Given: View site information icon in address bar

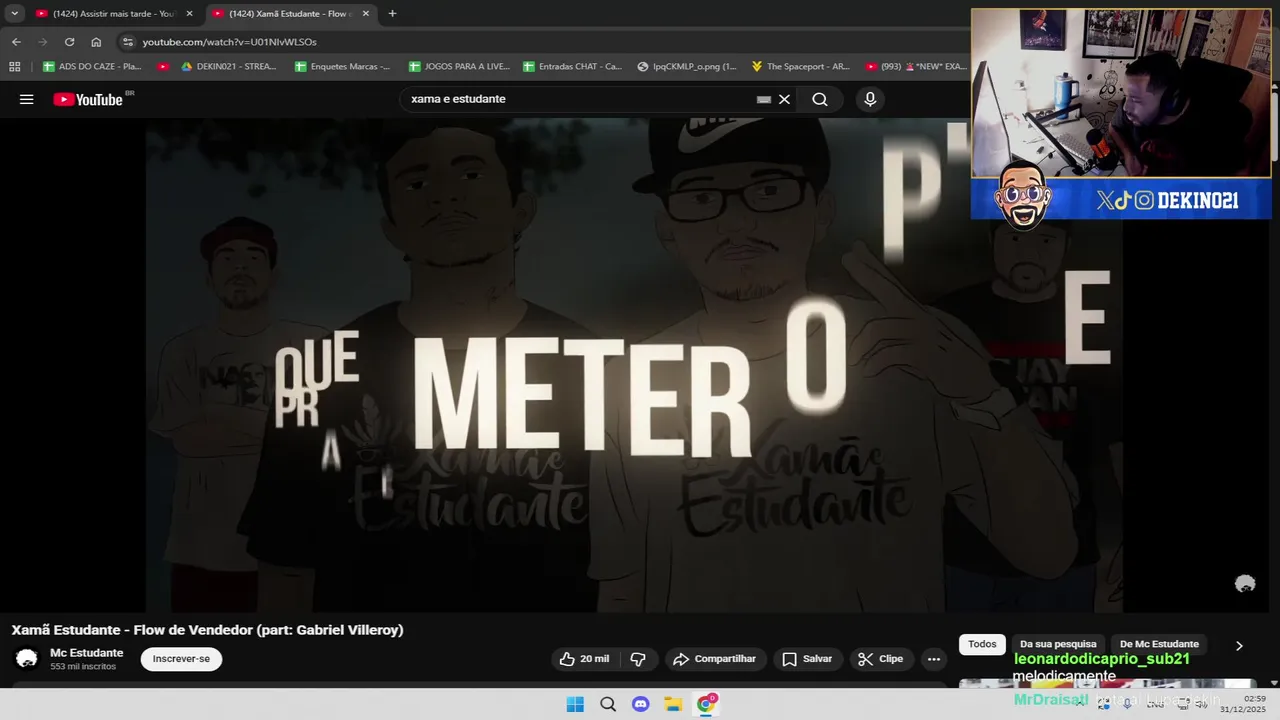Looking at the screenshot, I should point(126,42).
